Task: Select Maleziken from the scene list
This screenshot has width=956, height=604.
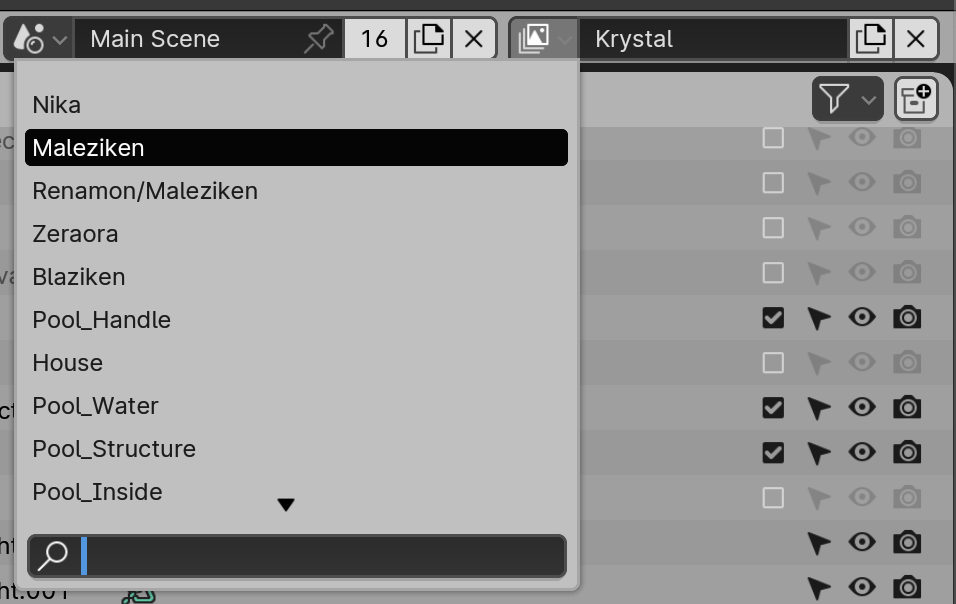Action: click(296, 148)
